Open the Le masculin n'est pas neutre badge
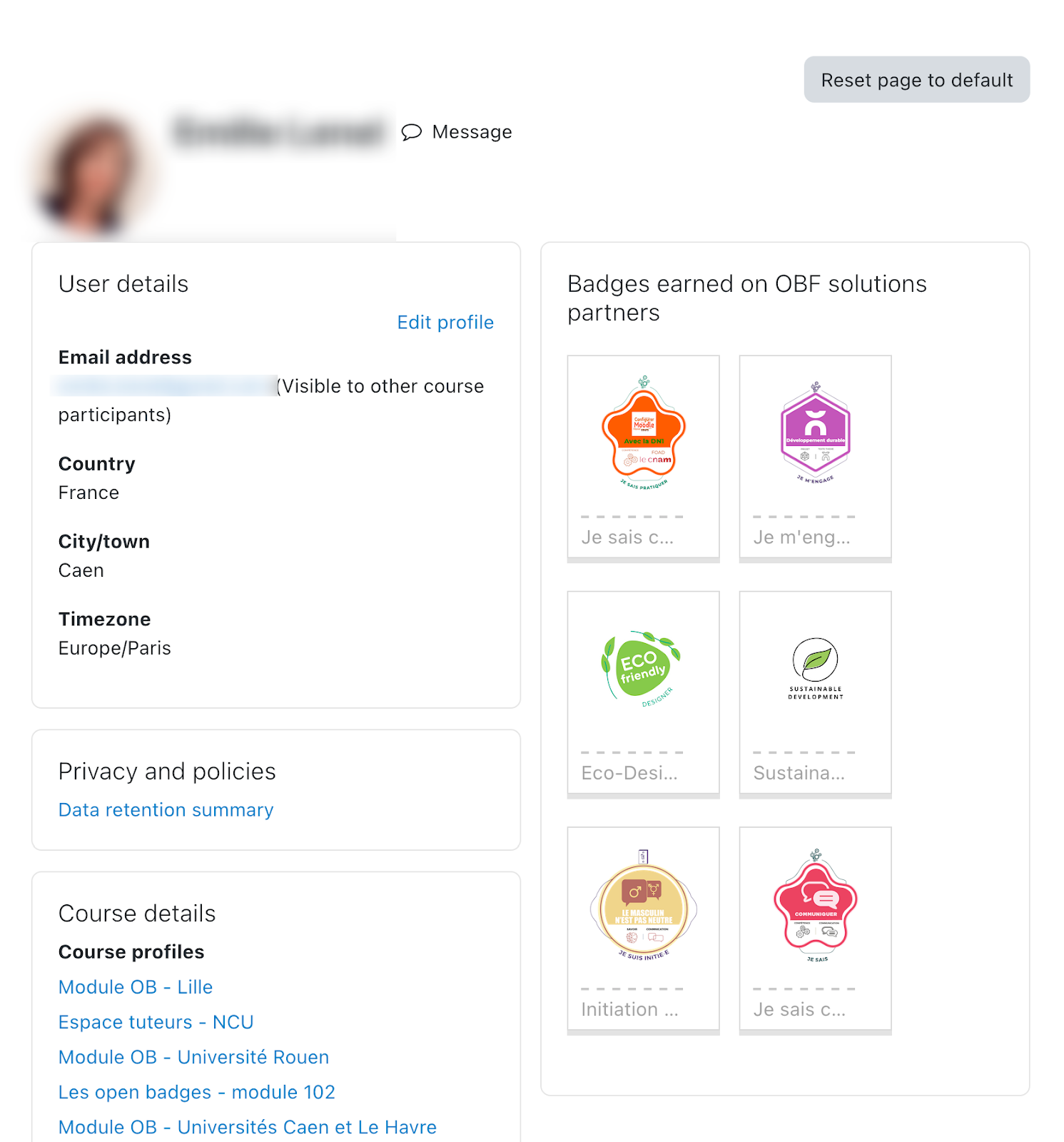The image size is (1064, 1142). click(x=644, y=905)
